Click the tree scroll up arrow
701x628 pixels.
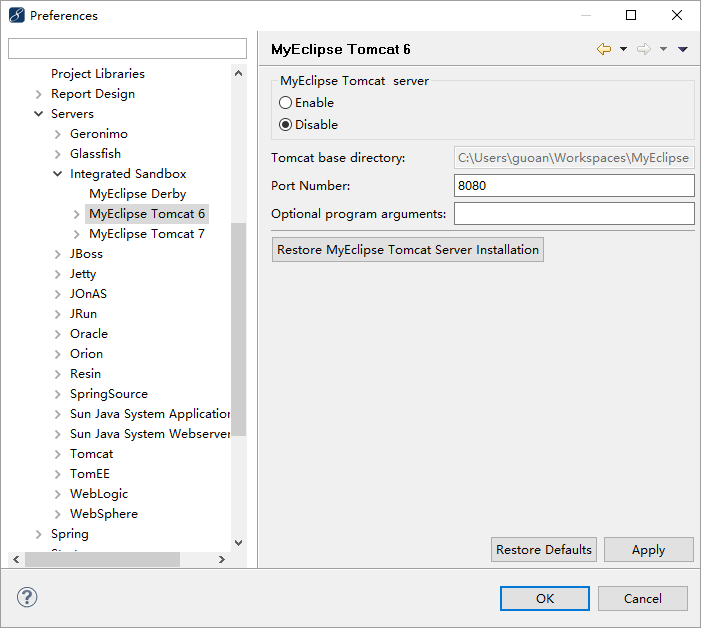[239, 73]
